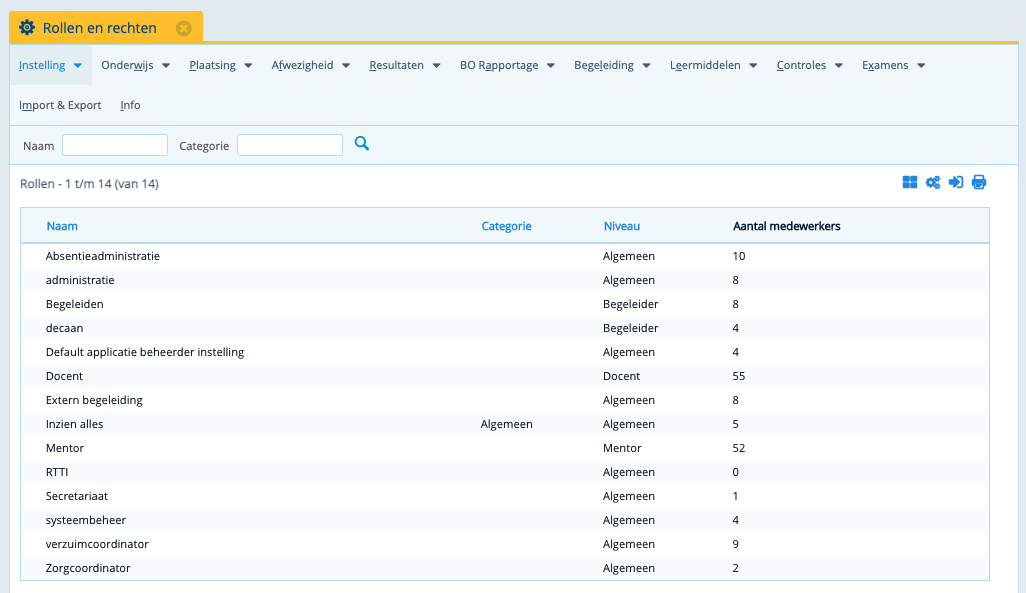Click employee count 55 for Docent
This screenshot has width=1026, height=593.
tap(739, 376)
